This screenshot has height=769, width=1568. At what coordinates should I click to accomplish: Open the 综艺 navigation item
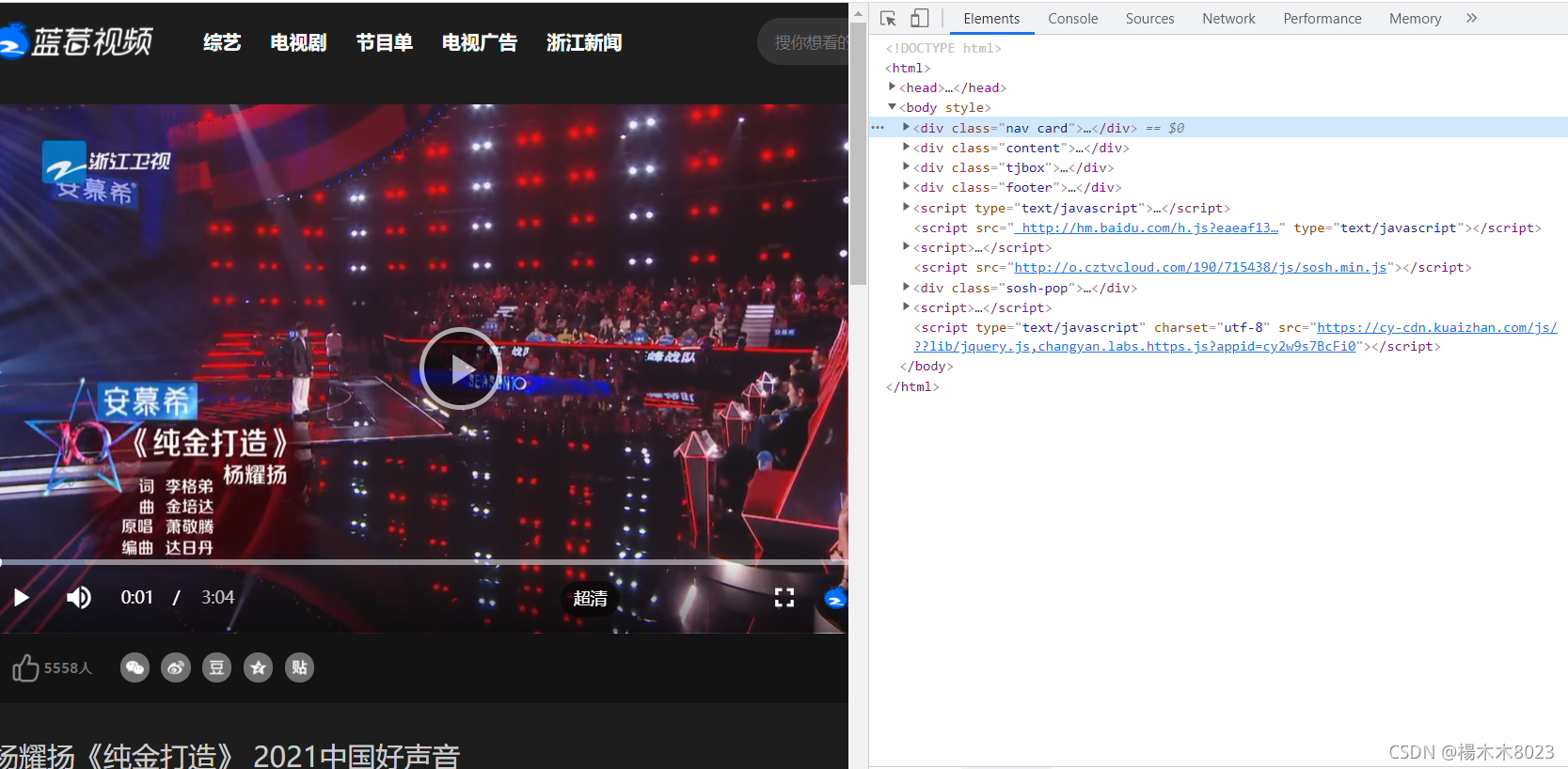[x=222, y=42]
